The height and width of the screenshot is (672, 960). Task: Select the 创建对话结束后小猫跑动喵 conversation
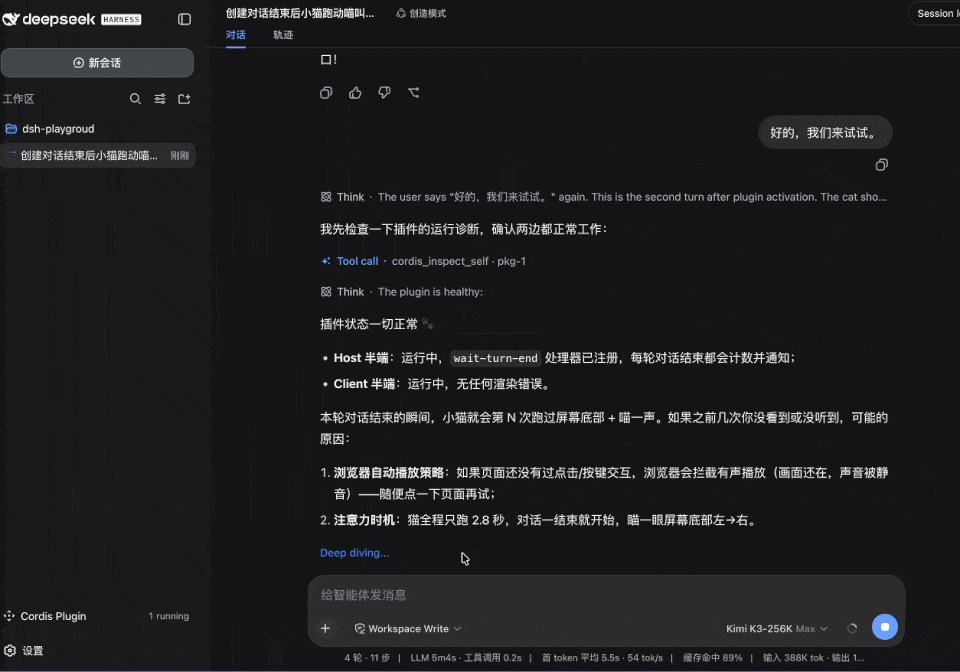click(98, 155)
